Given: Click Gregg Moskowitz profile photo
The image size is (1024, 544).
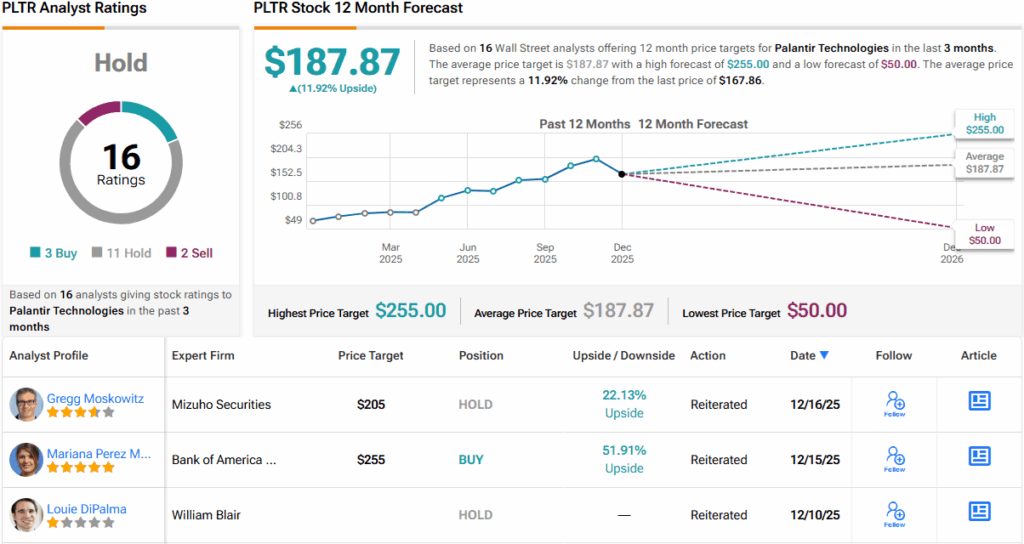Looking at the screenshot, I should point(26,404).
